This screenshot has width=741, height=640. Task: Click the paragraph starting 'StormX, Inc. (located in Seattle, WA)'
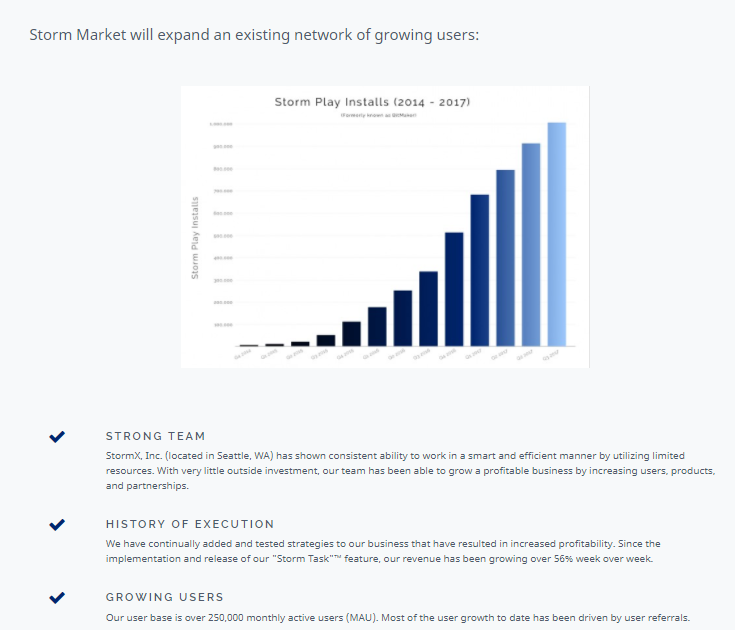pyautogui.click(x=410, y=471)
